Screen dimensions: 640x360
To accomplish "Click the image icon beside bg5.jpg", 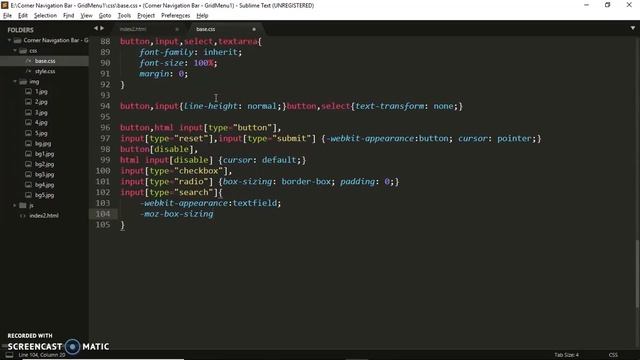I will [x=29, y=195].
